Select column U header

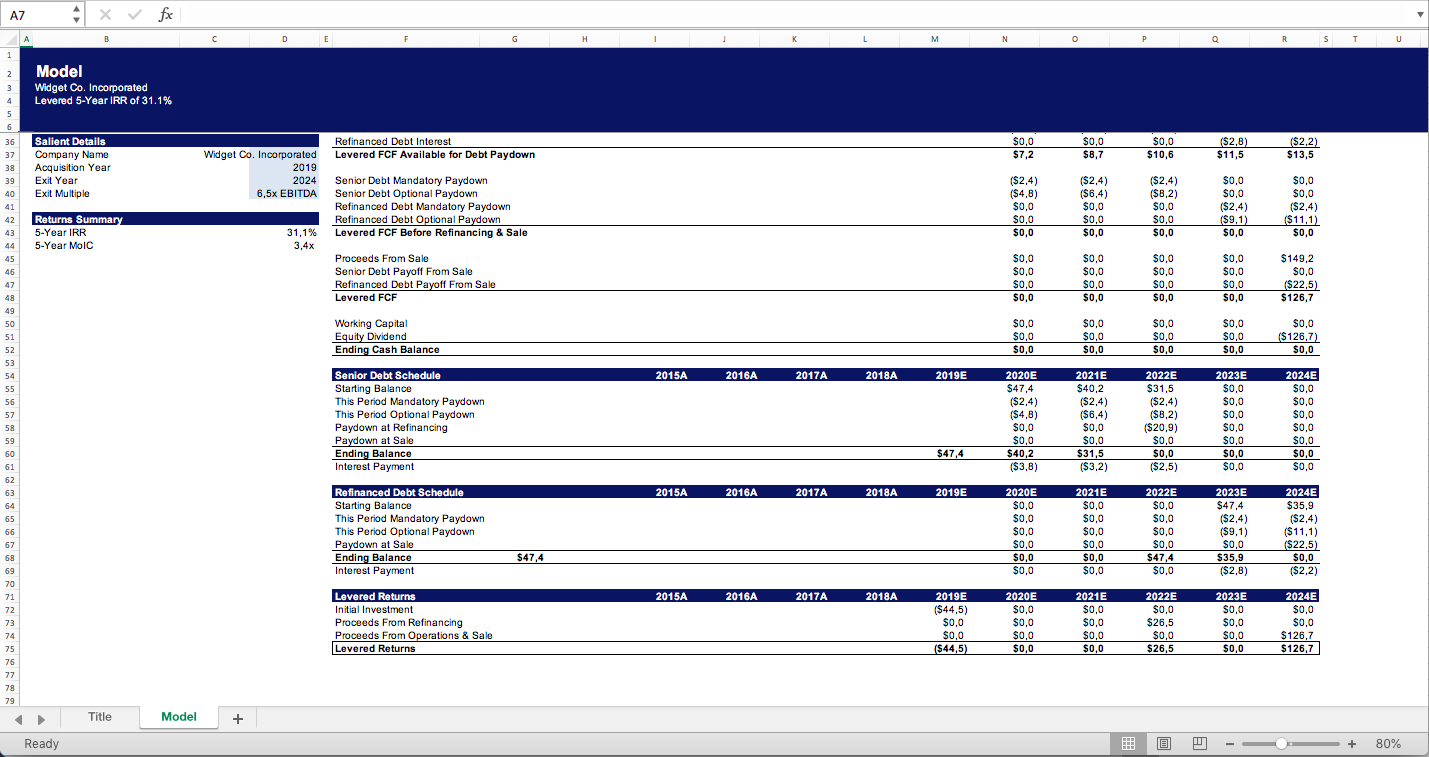click(x=1398, y=39)
